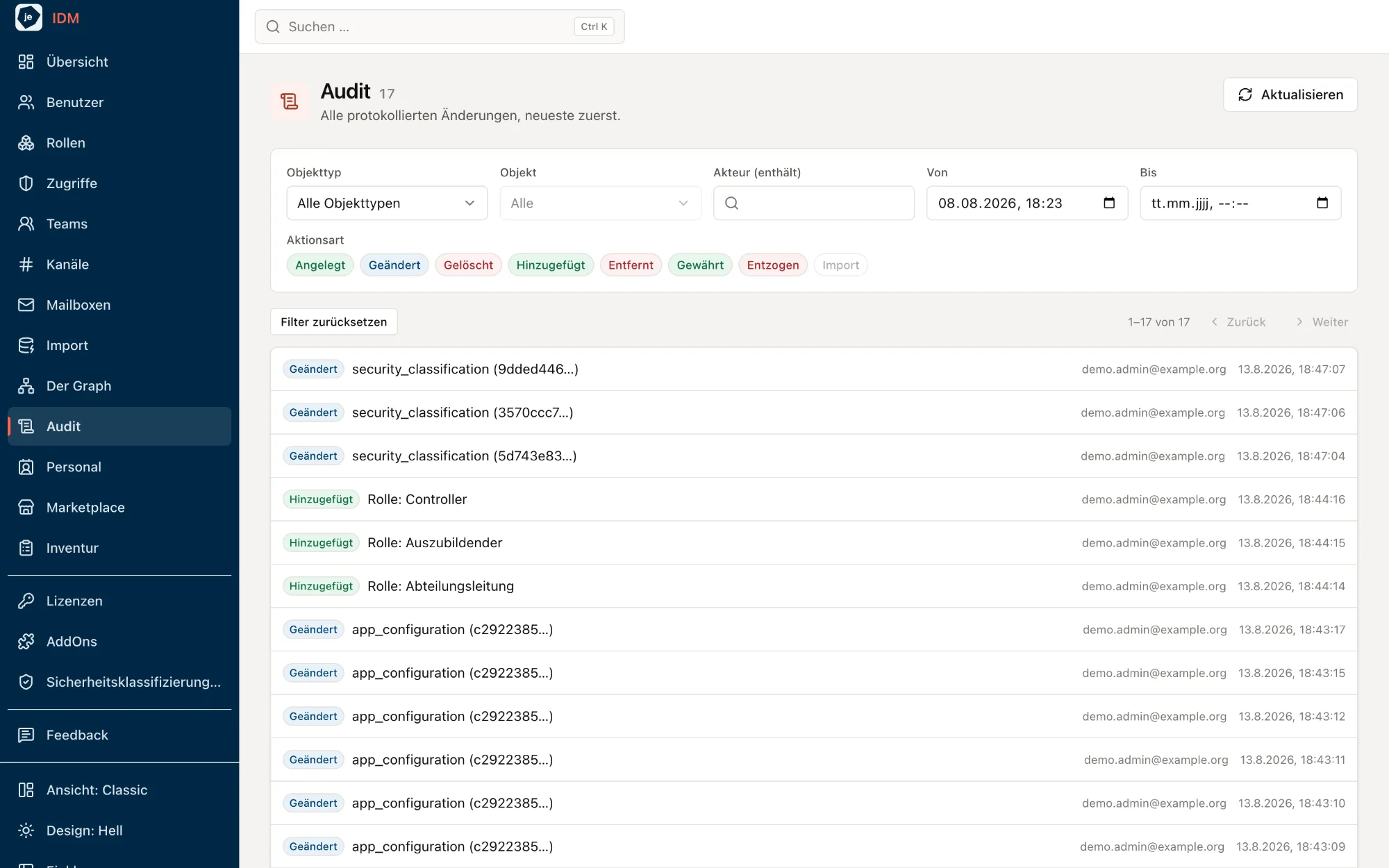Click the Zugriffe shield icon
Screen dimensions: 1389x868
pos(26,183)
